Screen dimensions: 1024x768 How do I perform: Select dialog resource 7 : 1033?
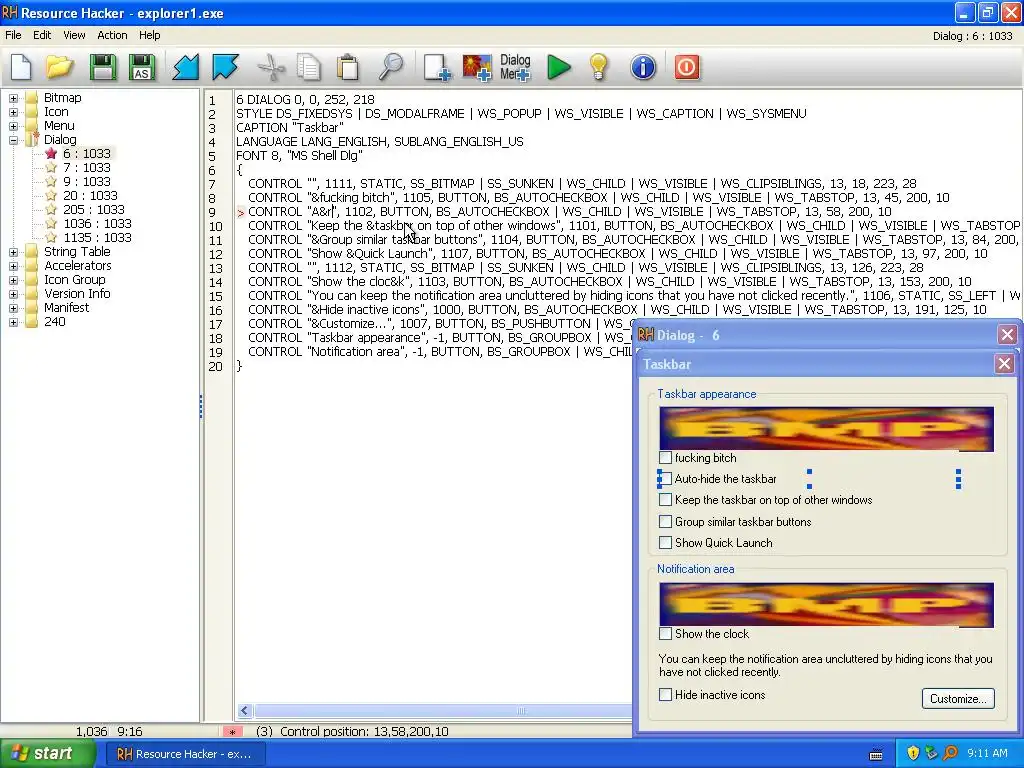tap(78, 168)
